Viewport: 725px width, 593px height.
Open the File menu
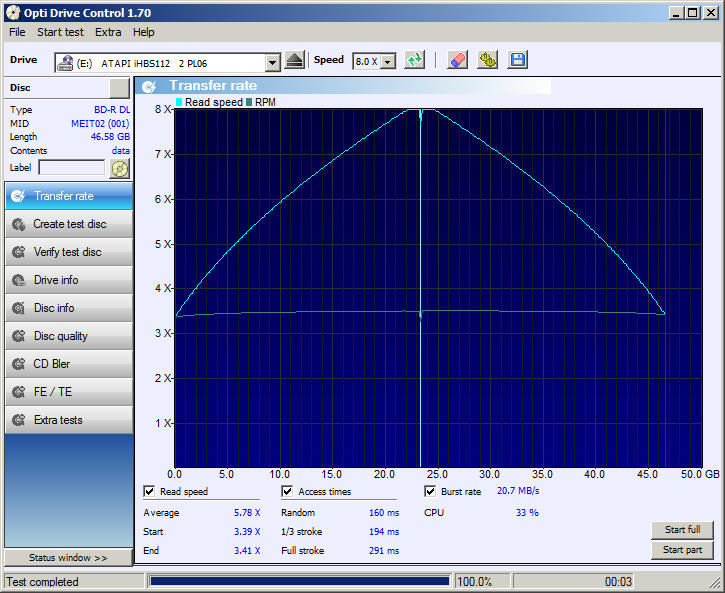(17, 32)
